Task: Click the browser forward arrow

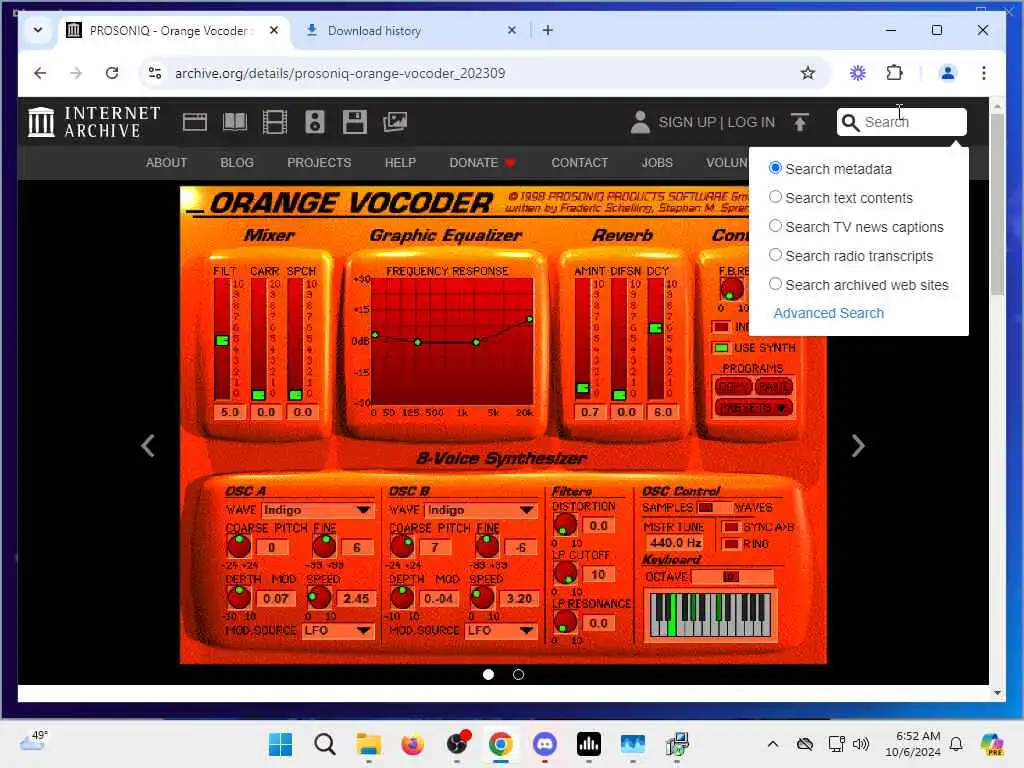Action: click(x=76, y=73)
